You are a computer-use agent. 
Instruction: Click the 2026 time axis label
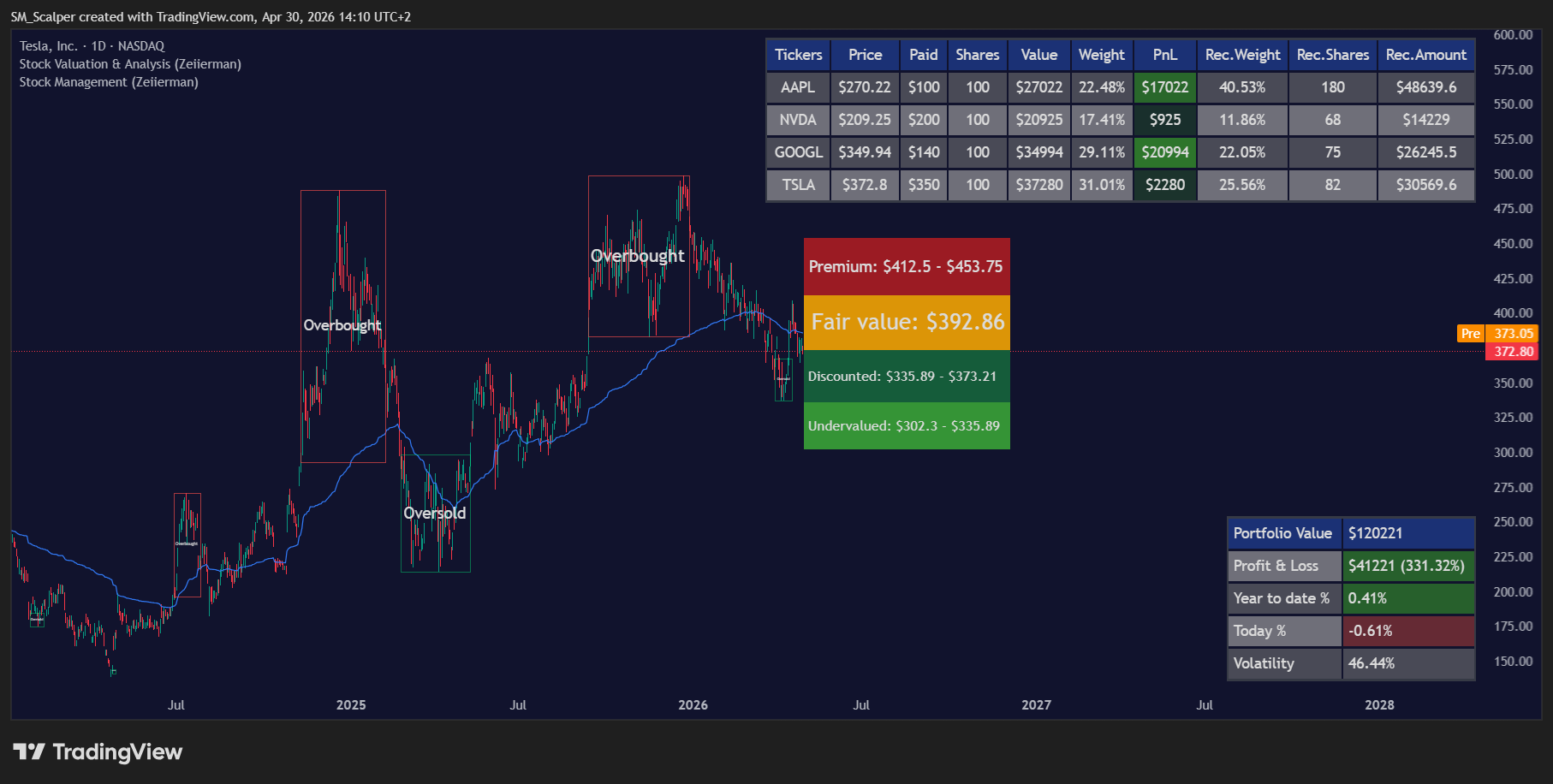pyautogui.click(x=693, y=705)
